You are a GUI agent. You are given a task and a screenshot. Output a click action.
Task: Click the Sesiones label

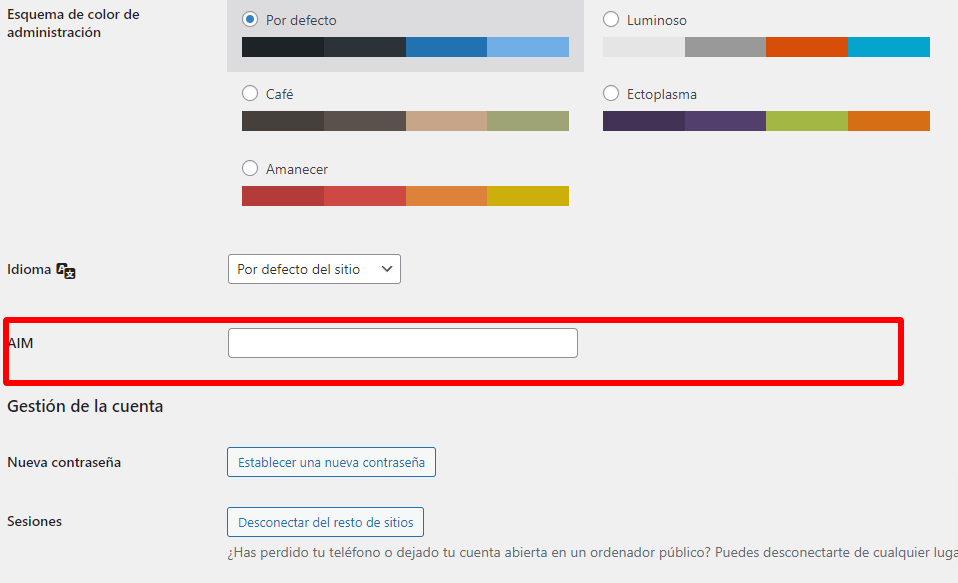pyautogui.click(x=34, y=521)
